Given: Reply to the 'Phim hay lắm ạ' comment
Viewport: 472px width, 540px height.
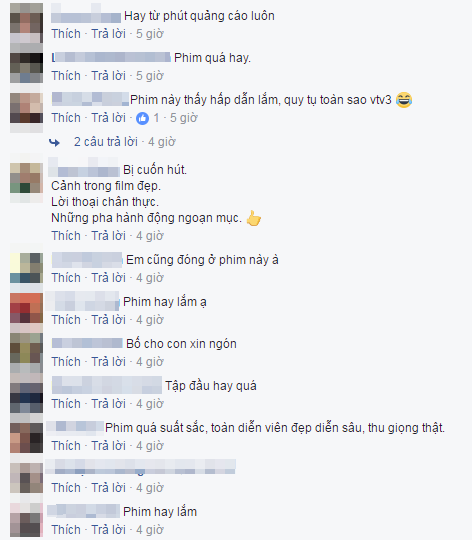Looking at the screenshot, I should [108, 320].
